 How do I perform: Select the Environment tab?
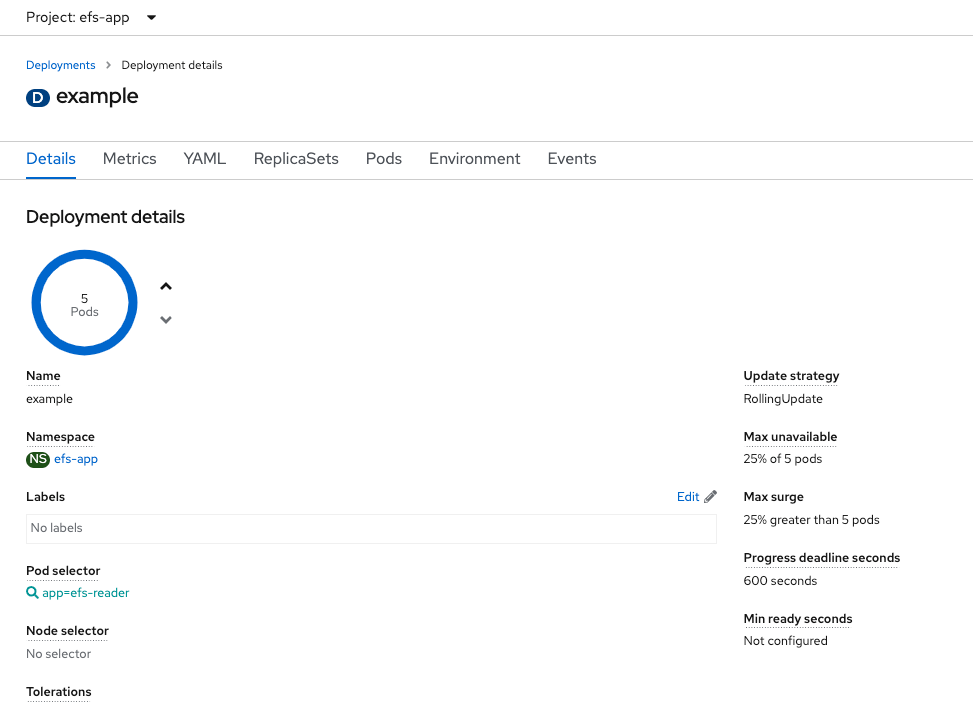[x=474, y=159]
